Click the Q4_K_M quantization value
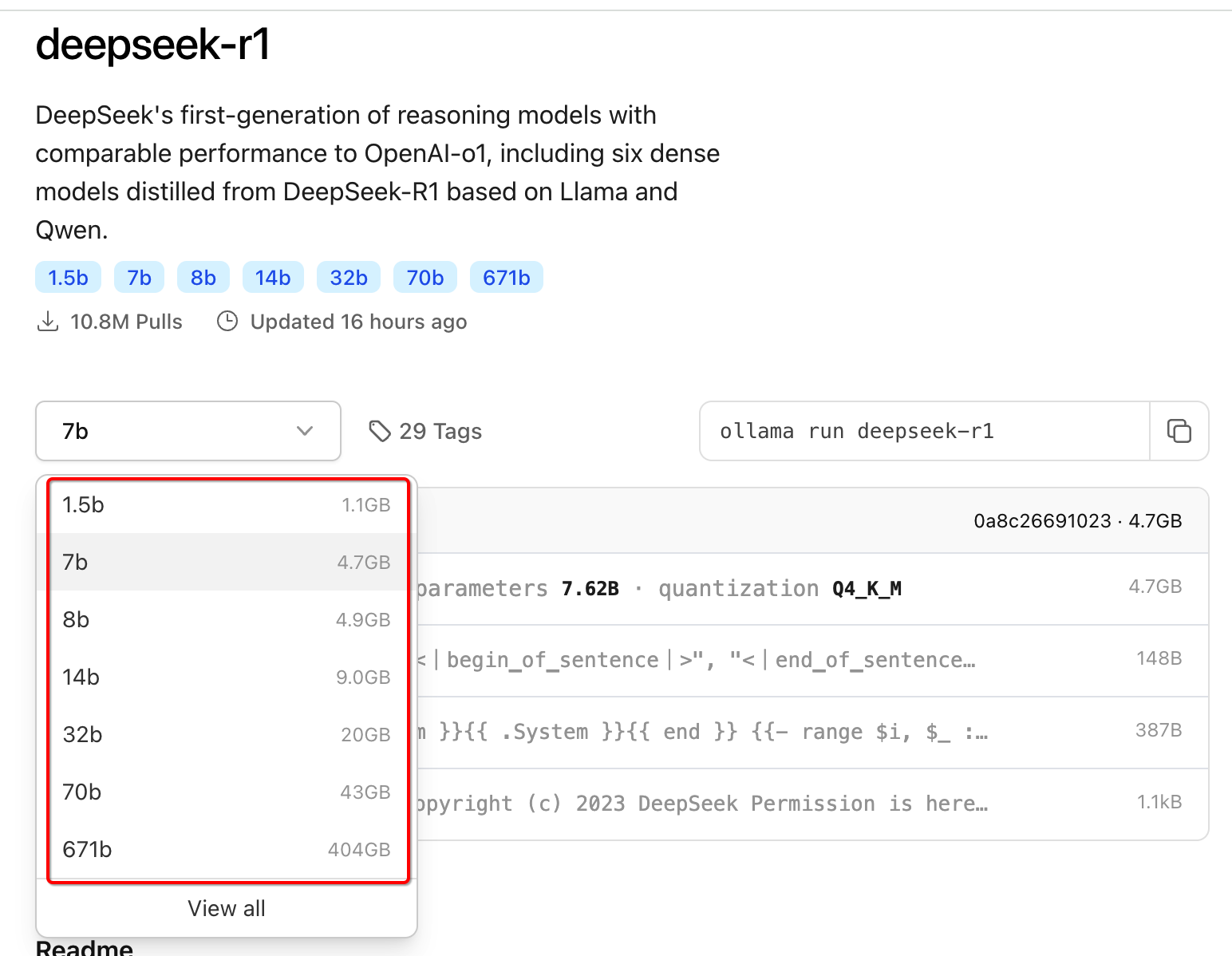The image size is (1232, 956). point(867,589)
